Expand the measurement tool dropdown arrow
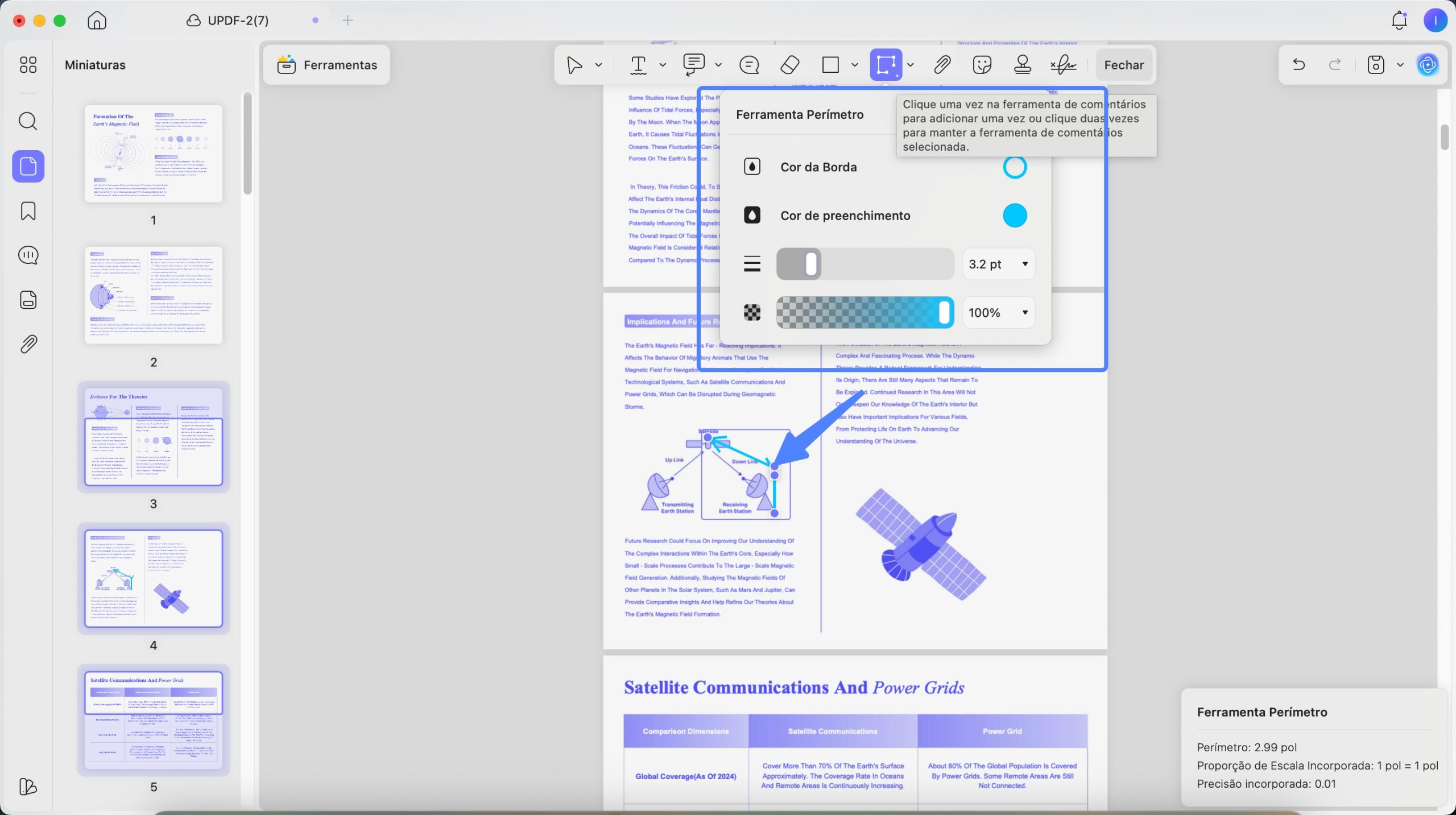This screenshot has height=815, width=1456. coord(911,65)
